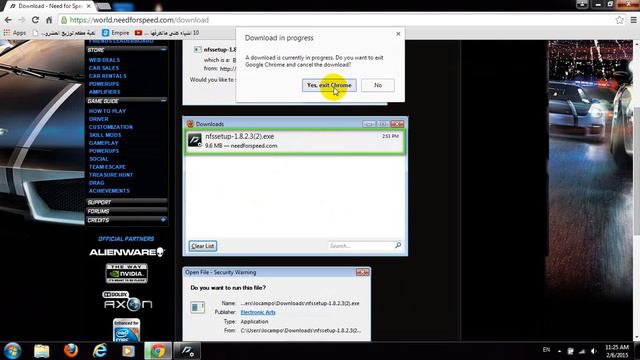
Task: Open Firefox from taskbar
Action: tap(71, 351)
